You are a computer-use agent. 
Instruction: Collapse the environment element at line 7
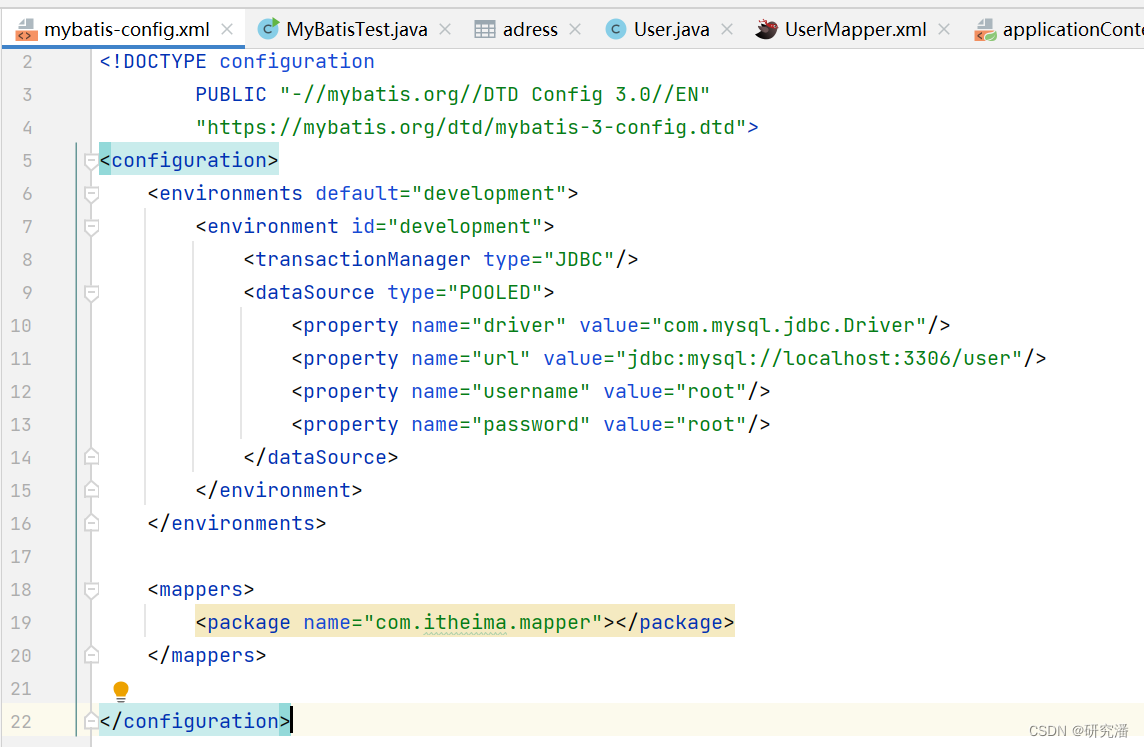pyautogui.click(x=91, y=226)
